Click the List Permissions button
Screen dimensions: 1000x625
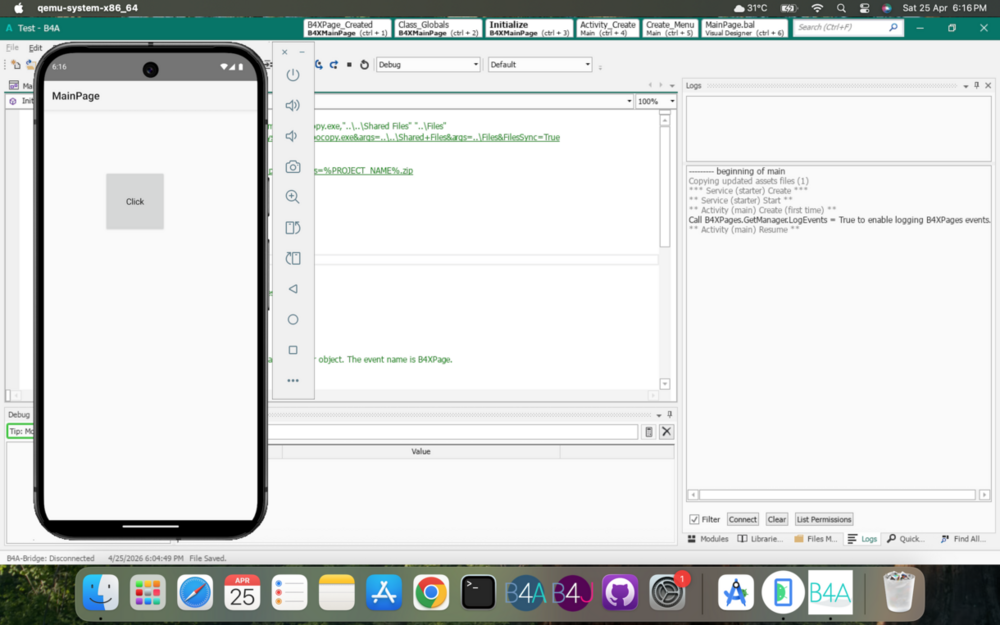(x=823, y=518)
